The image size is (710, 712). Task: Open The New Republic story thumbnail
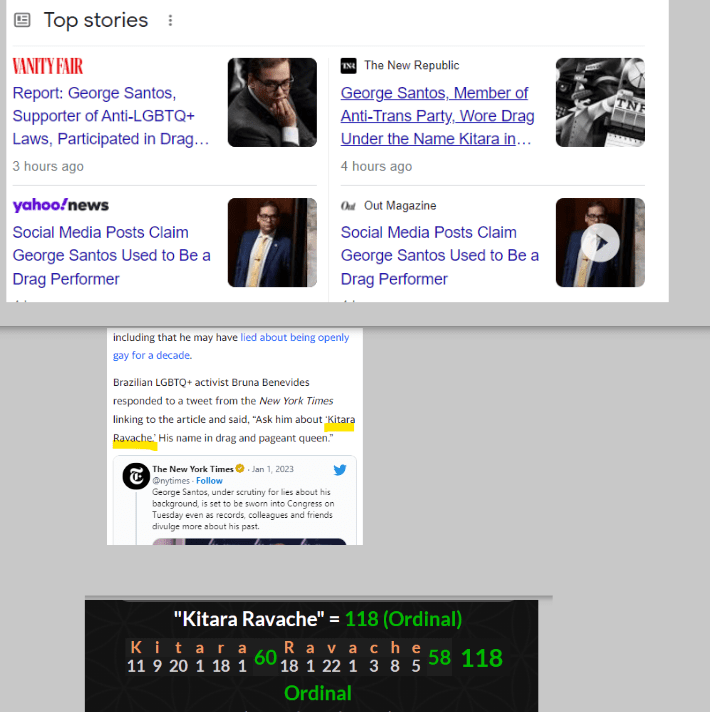tap(600, 102)
